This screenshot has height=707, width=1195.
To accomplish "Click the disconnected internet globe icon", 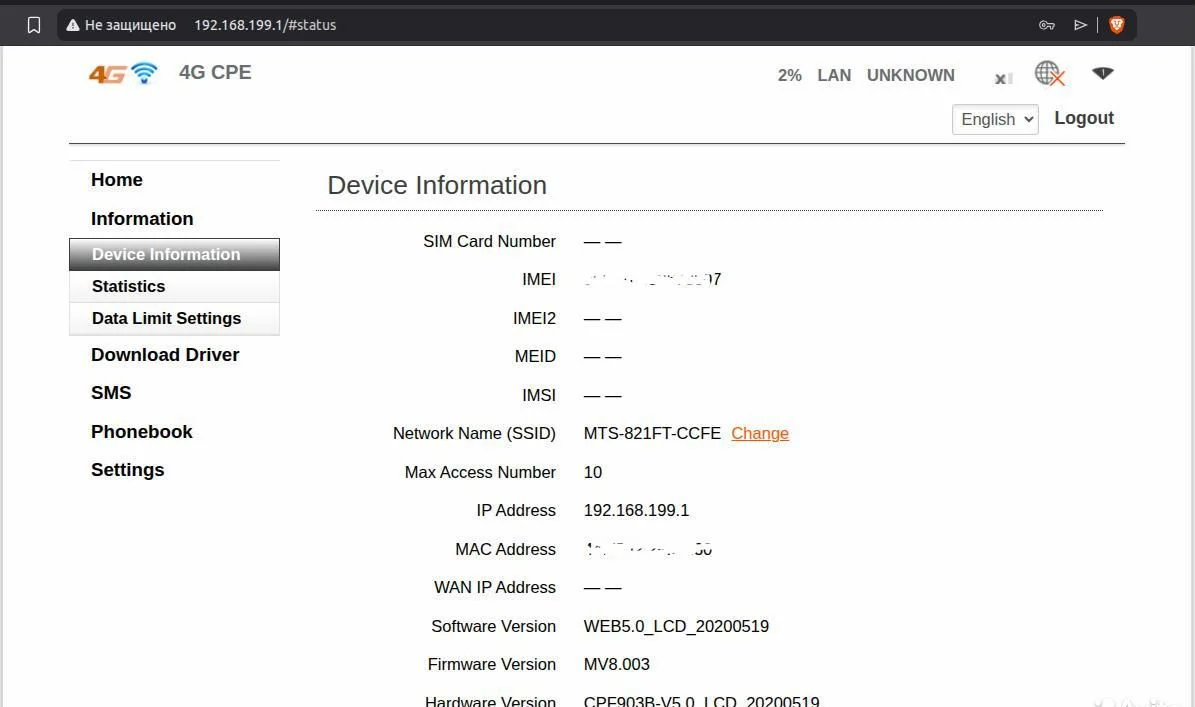I will point(1049,74).
